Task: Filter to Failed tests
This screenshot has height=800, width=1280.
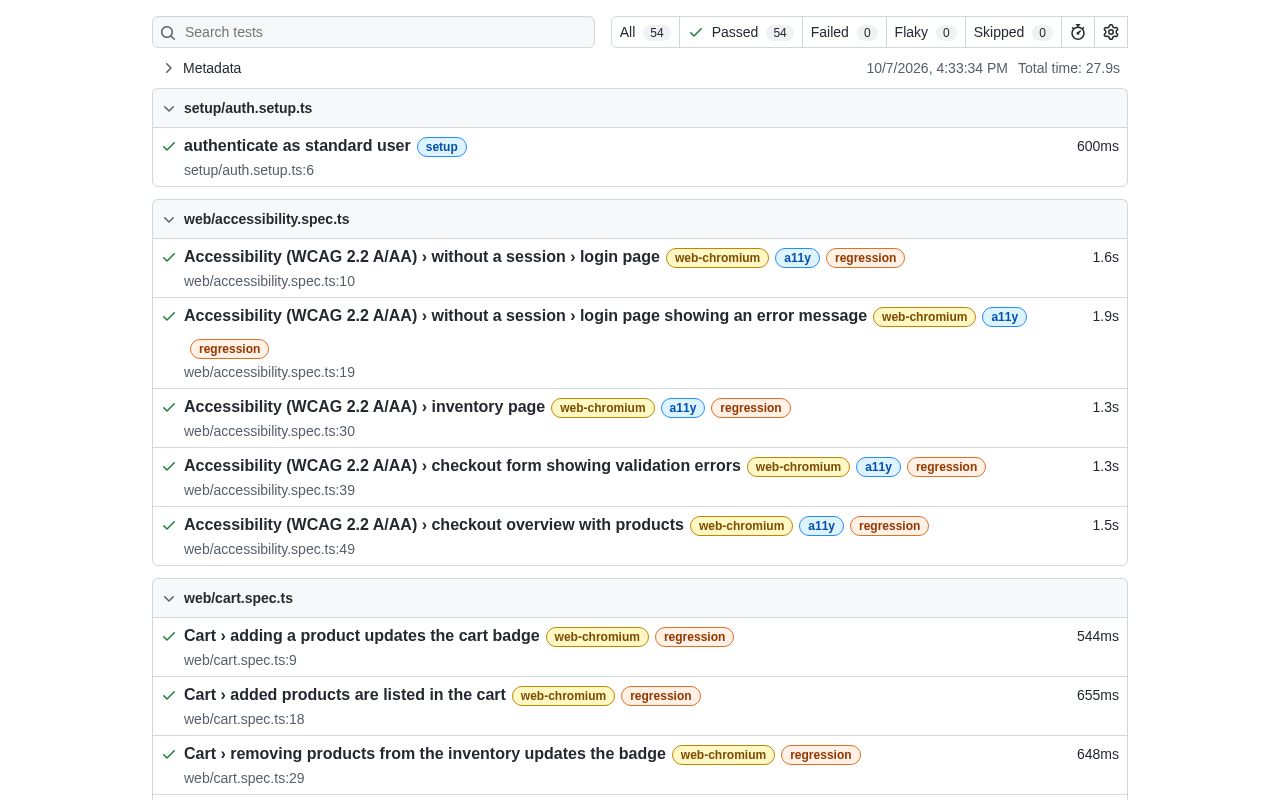Action: point(844,32)
